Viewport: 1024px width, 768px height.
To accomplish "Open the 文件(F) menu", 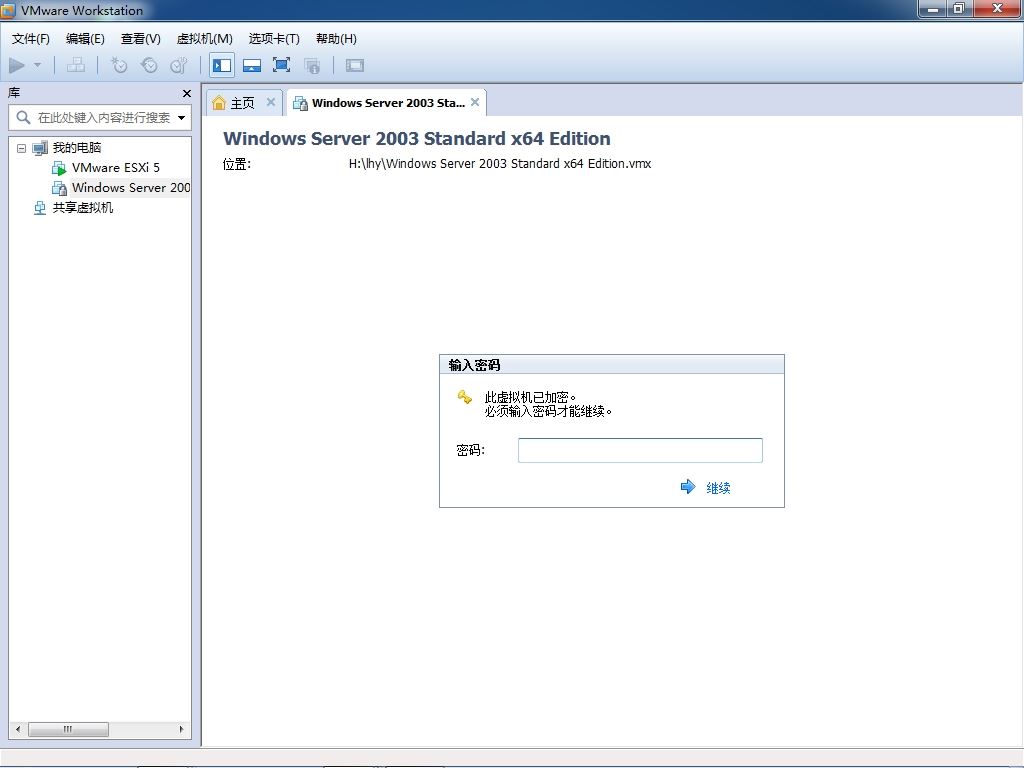I will point(31,39).
